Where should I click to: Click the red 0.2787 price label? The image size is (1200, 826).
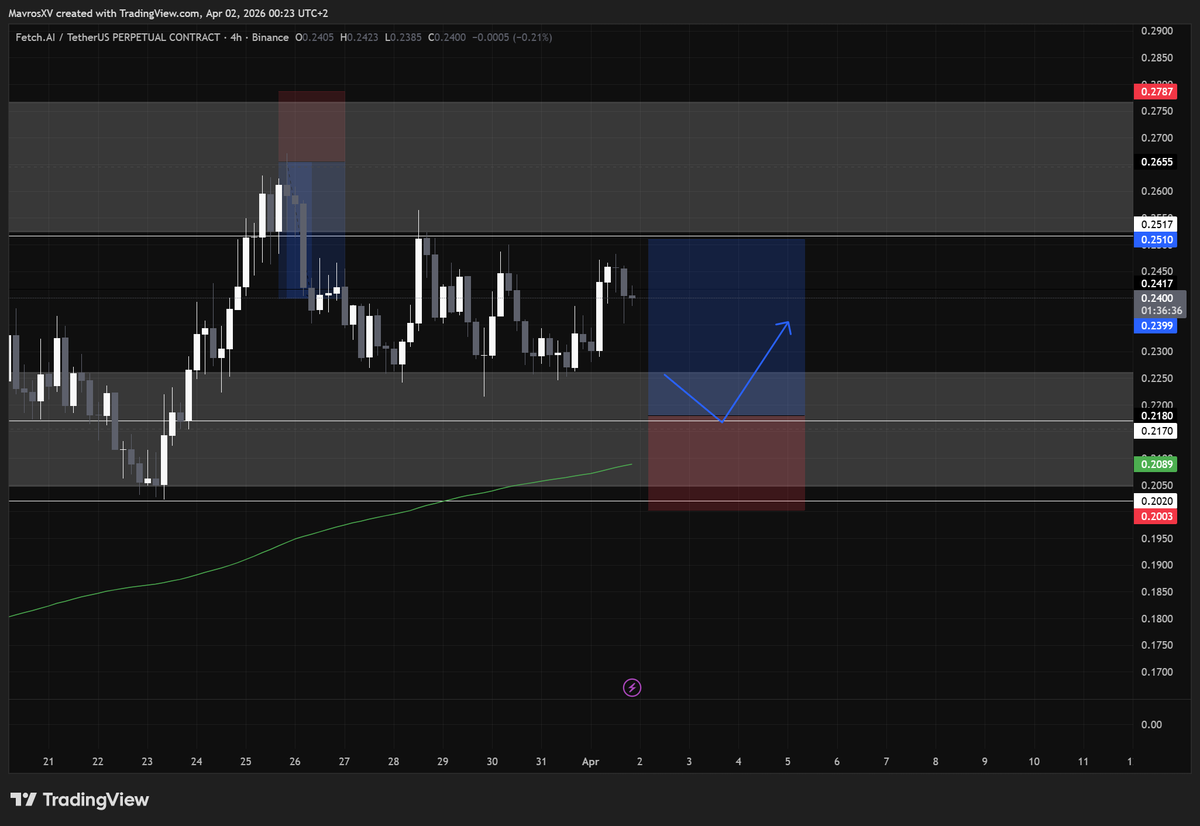pos(1154,91)
